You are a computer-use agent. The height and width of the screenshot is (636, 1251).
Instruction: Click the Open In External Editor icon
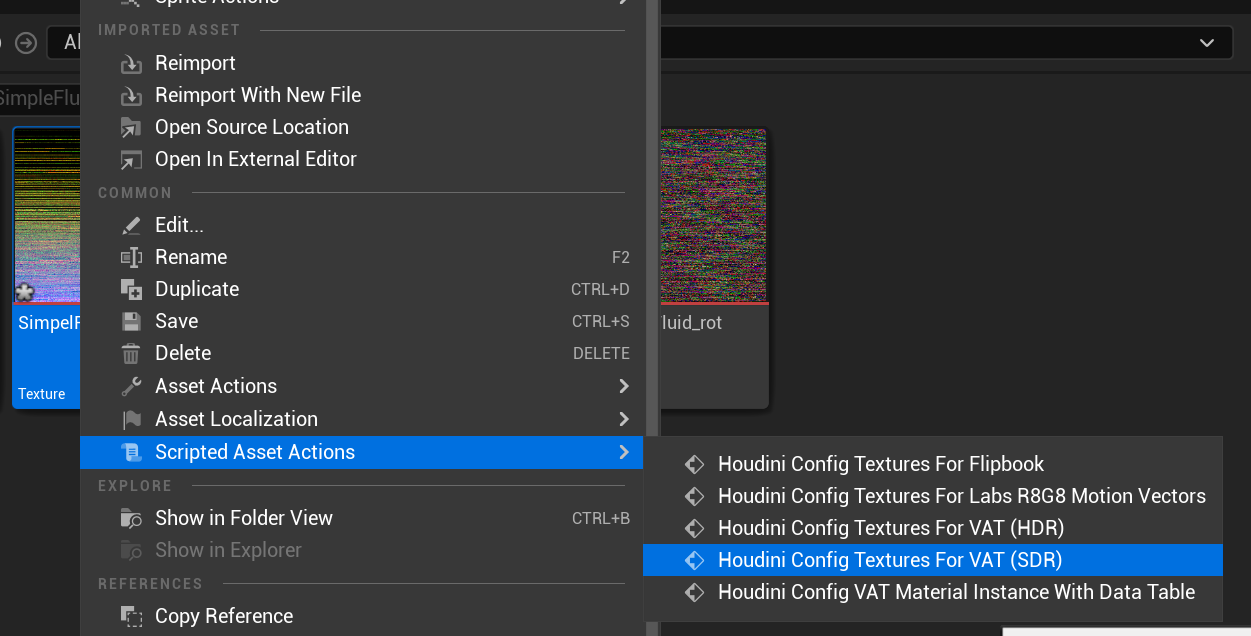(x=131, y=160)
